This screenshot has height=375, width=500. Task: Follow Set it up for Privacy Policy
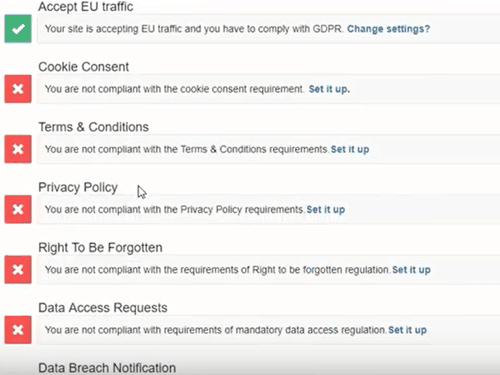click(326, 210)
